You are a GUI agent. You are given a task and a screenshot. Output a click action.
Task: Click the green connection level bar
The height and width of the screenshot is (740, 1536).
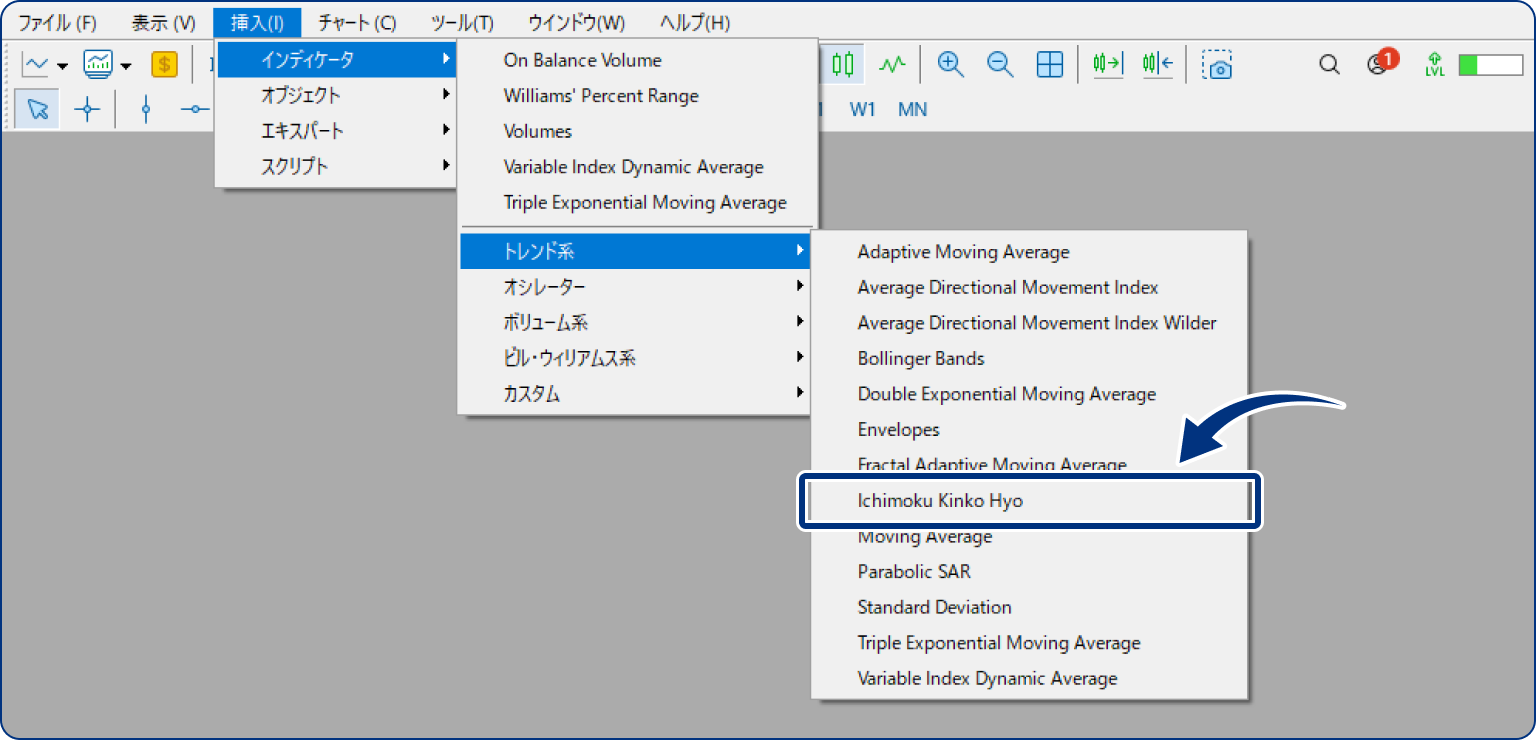click(1489, 65)
